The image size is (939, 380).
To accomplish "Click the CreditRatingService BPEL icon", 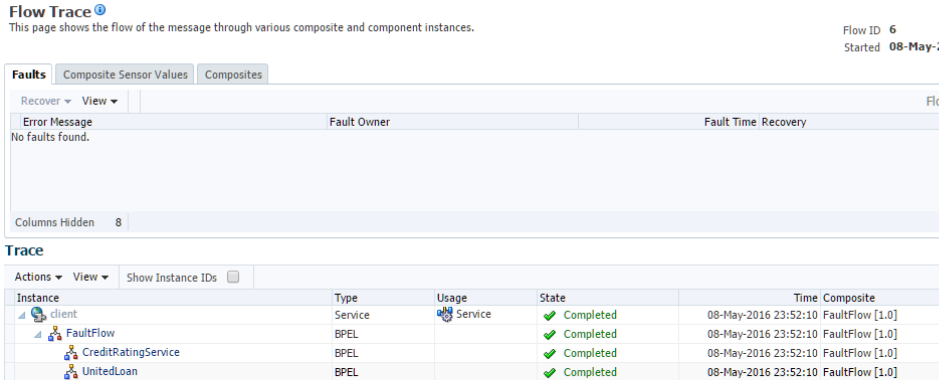I will pyautogui.click(x=71, y=352).
